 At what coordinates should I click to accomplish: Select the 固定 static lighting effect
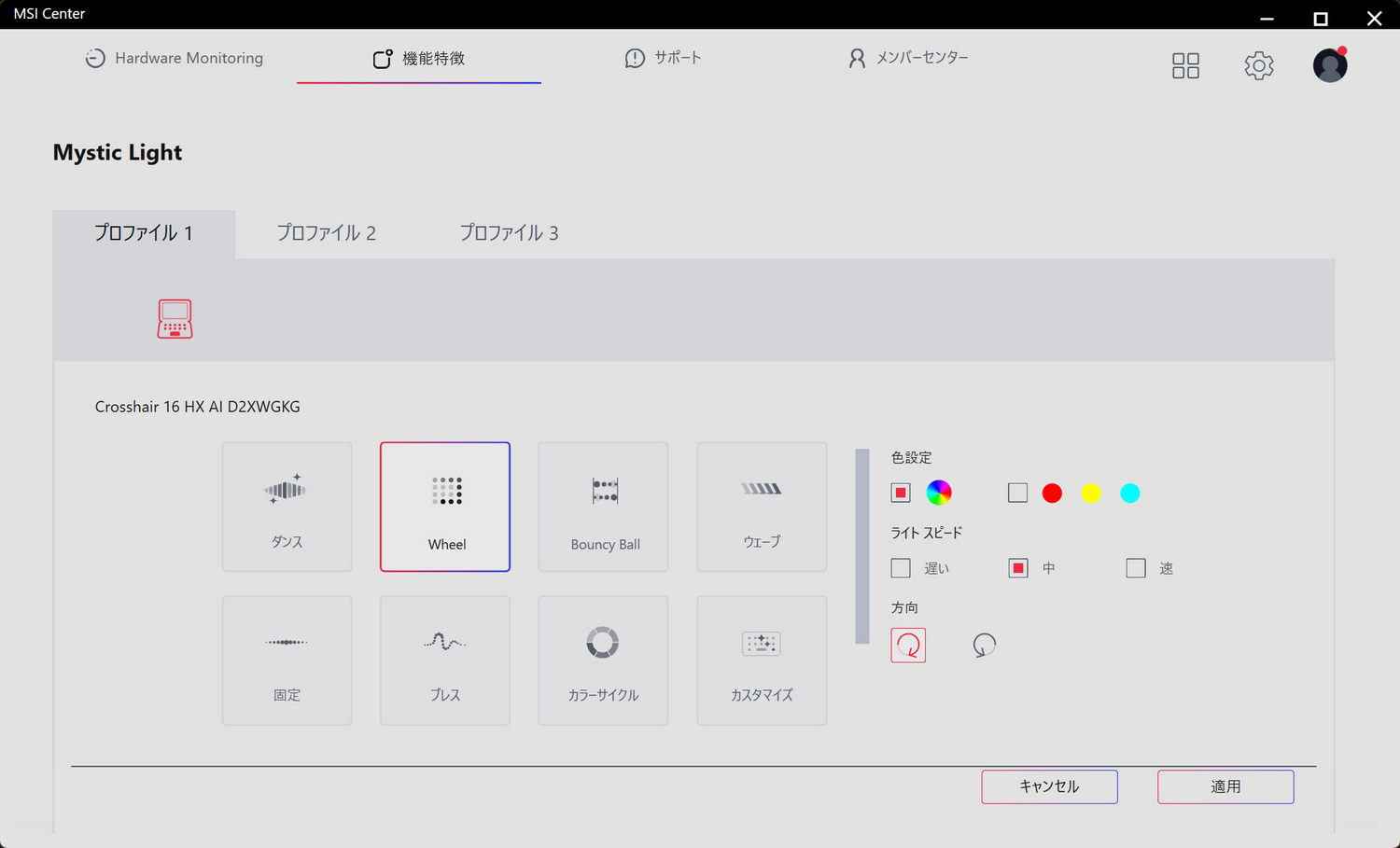(x=287, y=660)
